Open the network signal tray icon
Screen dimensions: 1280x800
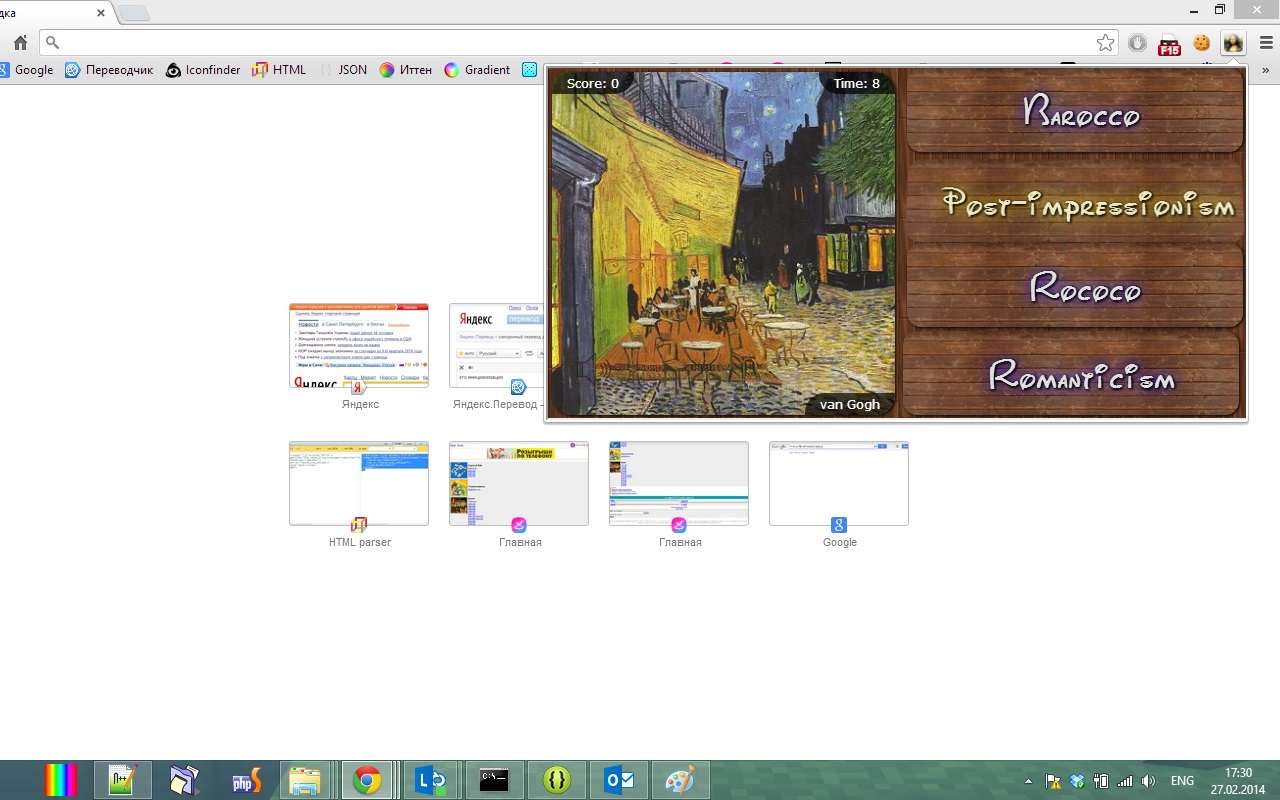click(x=1125, y=781)
